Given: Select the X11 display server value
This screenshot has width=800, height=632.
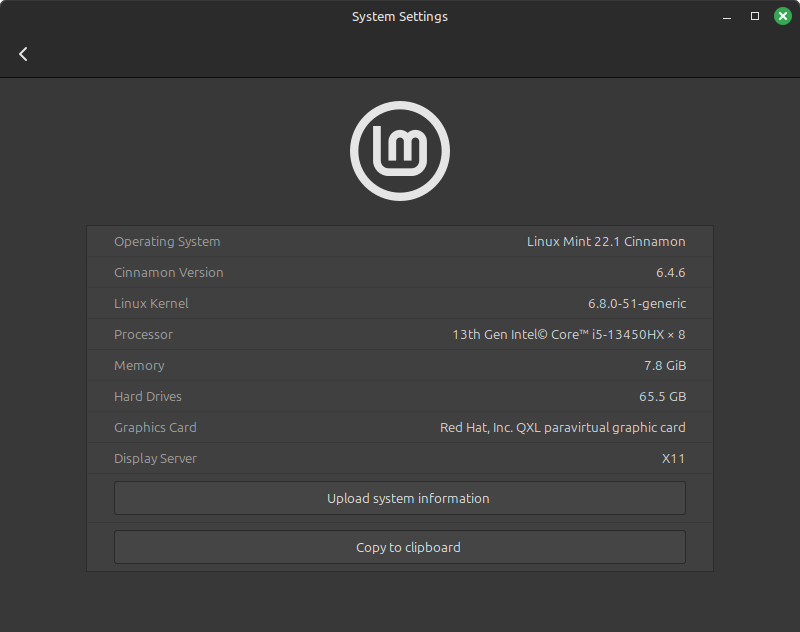Looking at the screenshot, I should point(673,458).
